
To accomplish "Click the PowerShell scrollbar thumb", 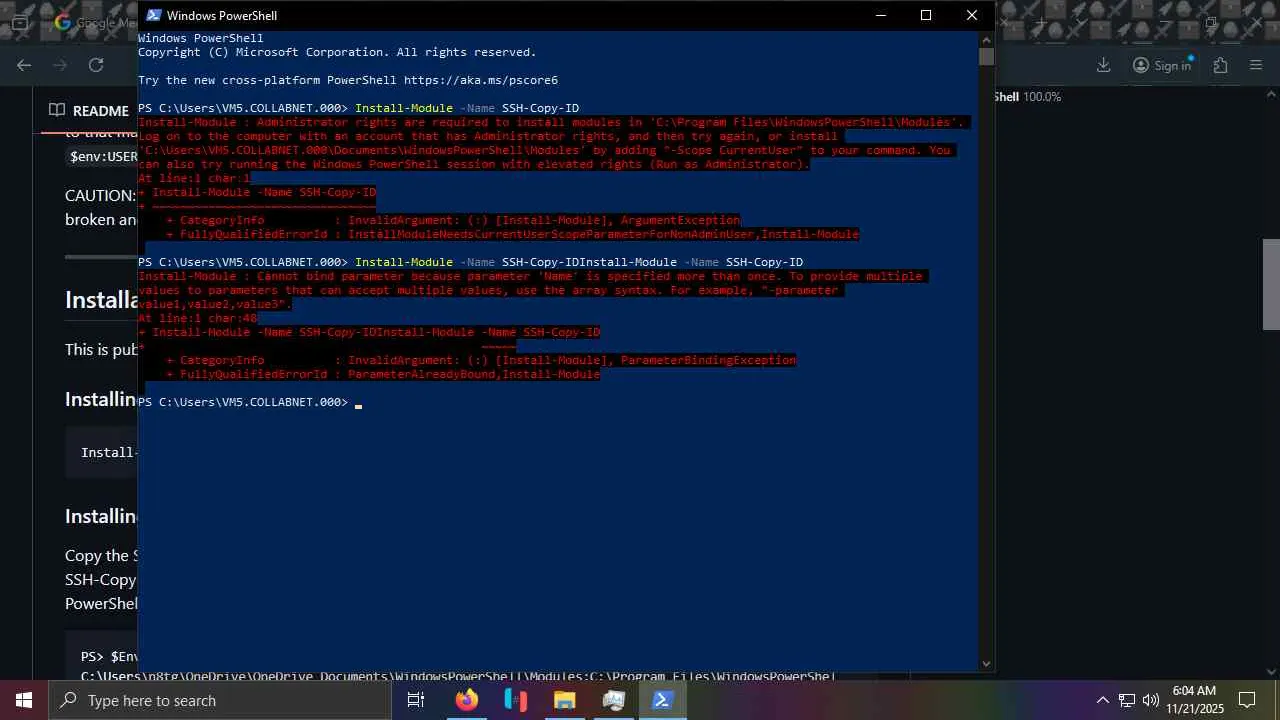I will click(986, 56).
